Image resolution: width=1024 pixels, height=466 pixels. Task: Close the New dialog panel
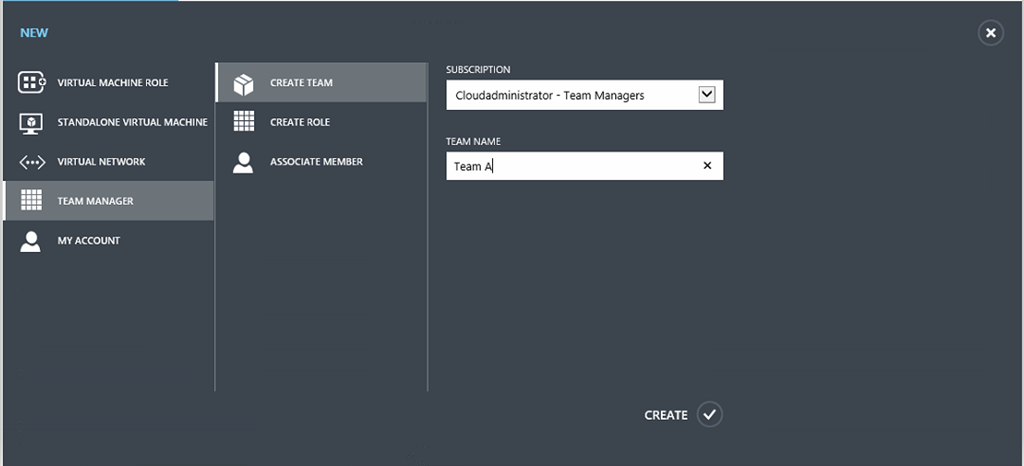[990, 33]
